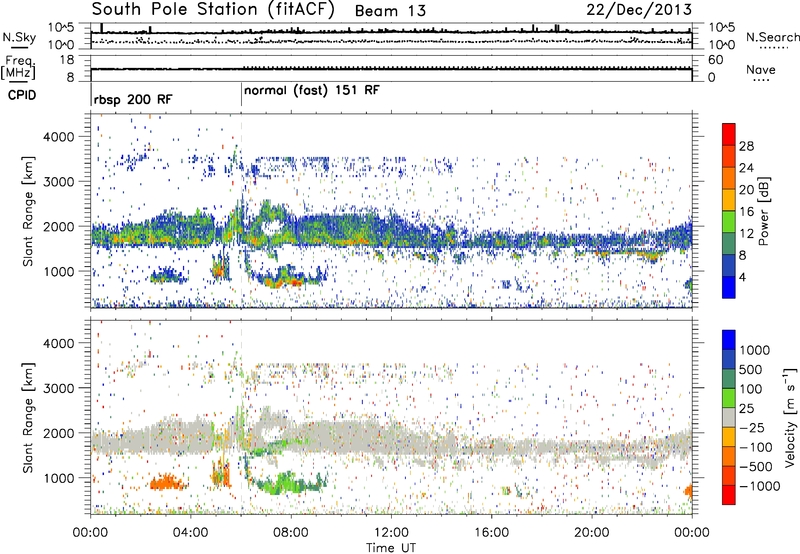Click the 'Velocity [m s⁻¹]' colorbar title

click(790, 417)
